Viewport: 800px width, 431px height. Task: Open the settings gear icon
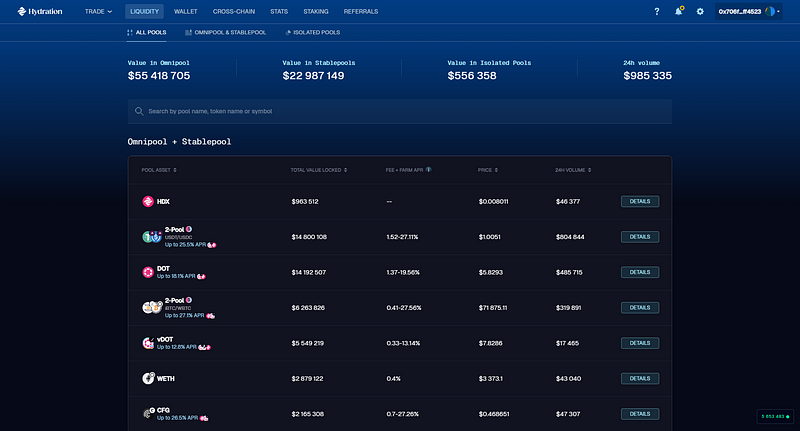click(700, 11)
